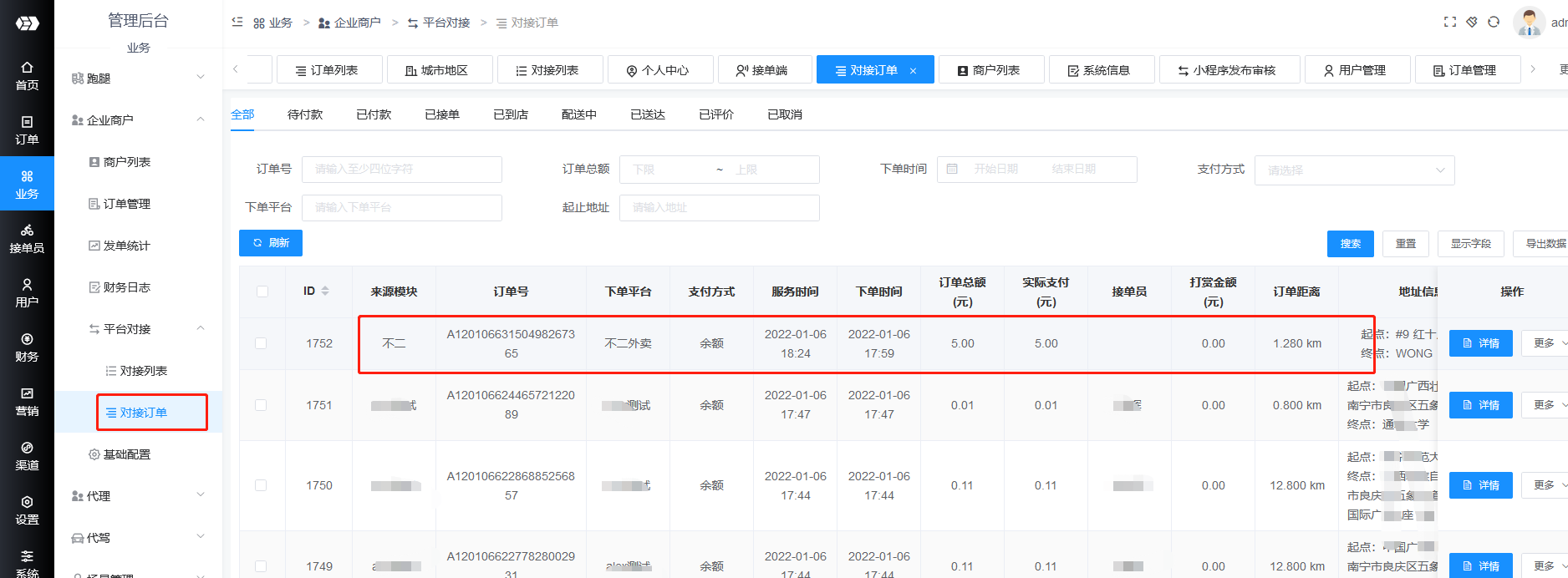Switch to the 配送中 filter tab

coord(579,114)
